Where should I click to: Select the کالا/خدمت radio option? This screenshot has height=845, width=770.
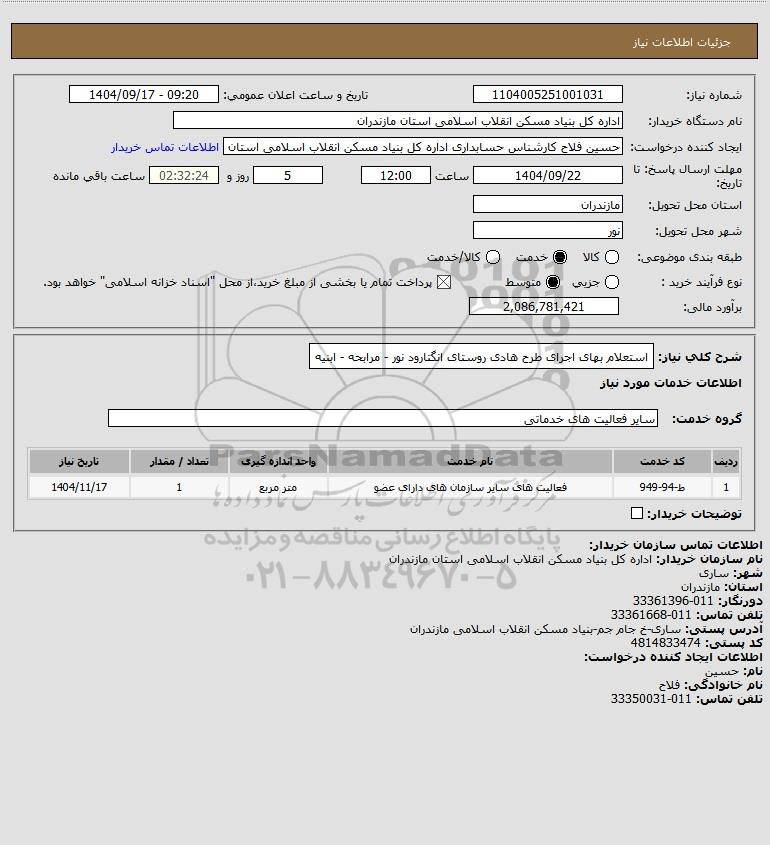493,257
